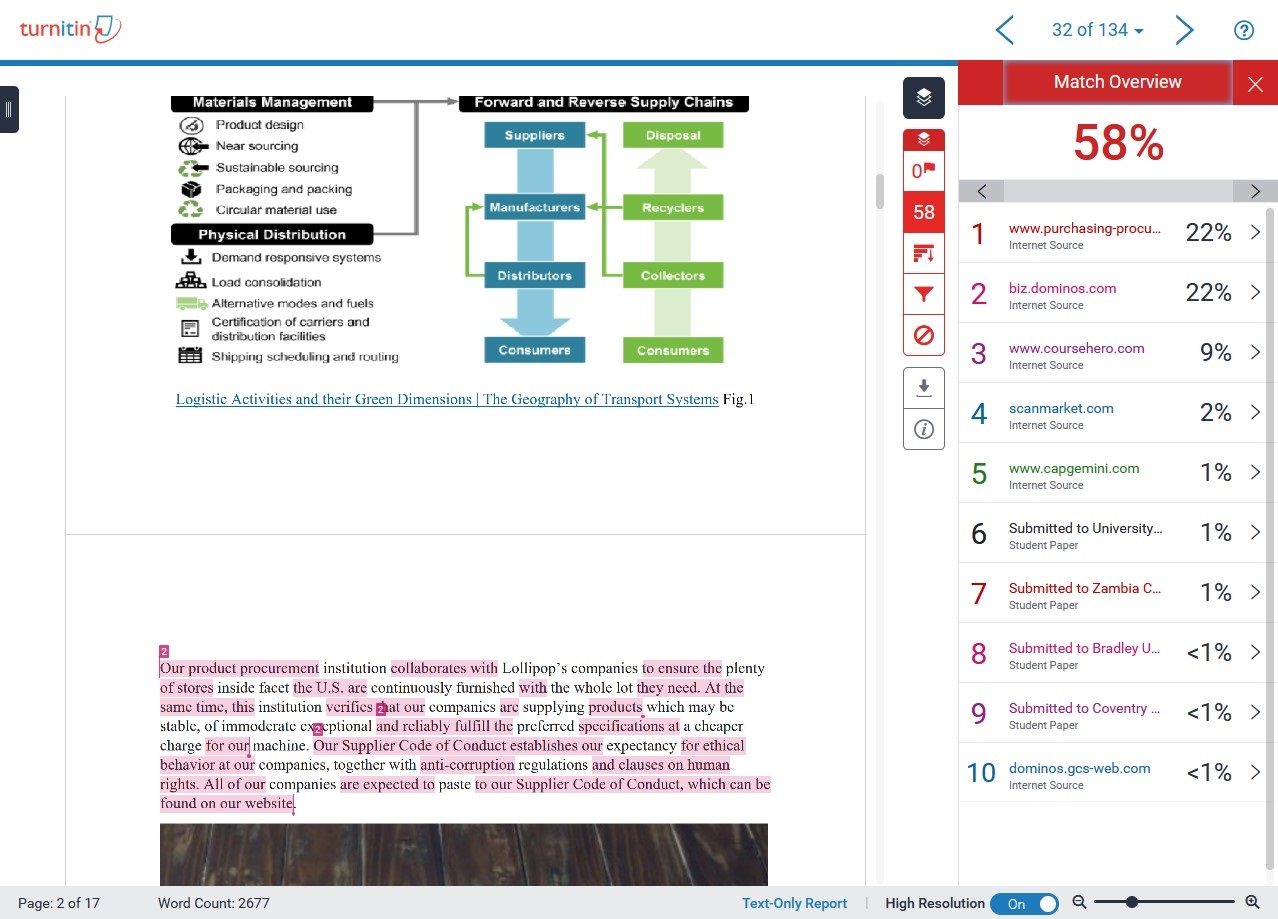The image size is (1278, 919).
Task: Expand the www.coursehero.com match breakdown
Action: (x=1255, y=353)
